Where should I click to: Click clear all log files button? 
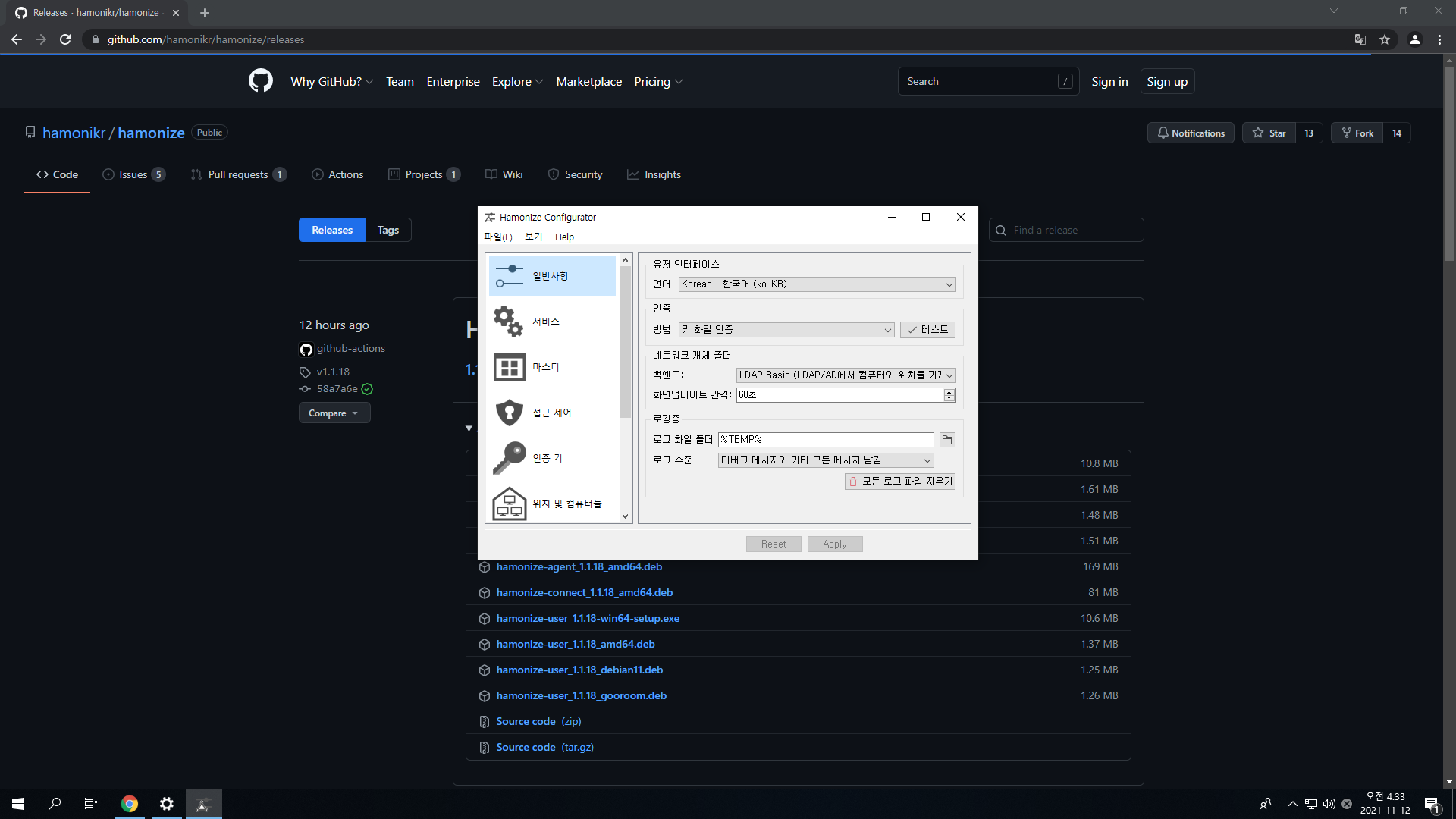click(x=900, y=482)
